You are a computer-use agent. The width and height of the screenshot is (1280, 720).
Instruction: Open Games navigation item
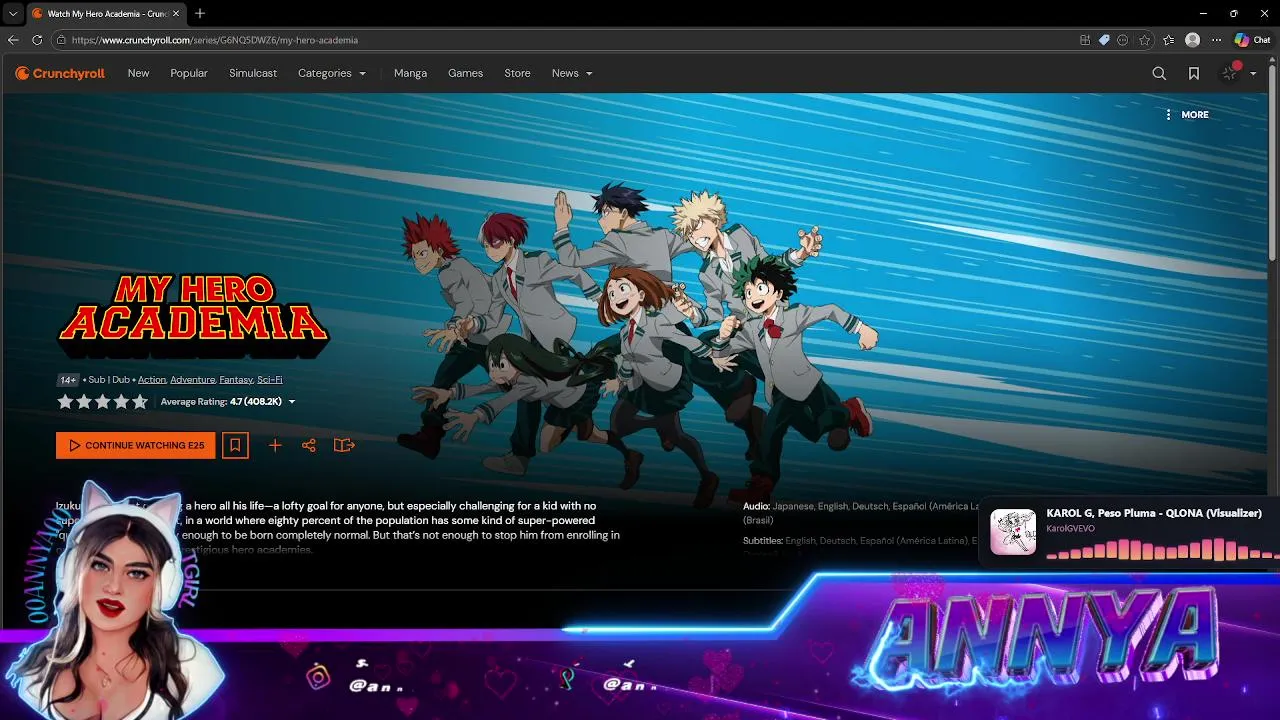465,73
